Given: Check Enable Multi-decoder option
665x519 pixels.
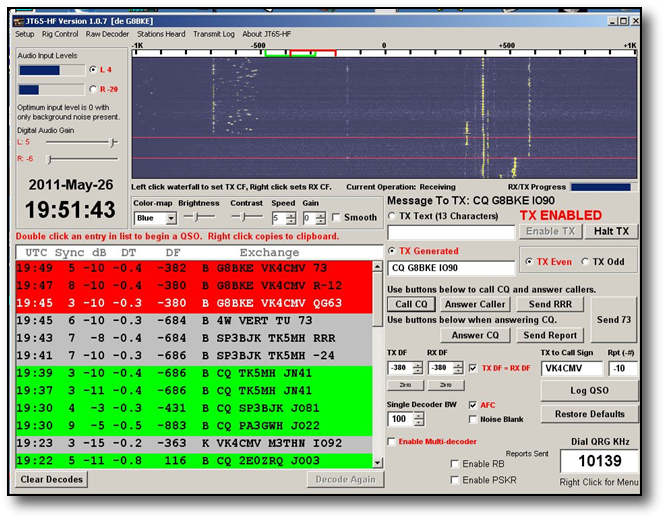Looking at the screenshot, I should click(392, 441).
